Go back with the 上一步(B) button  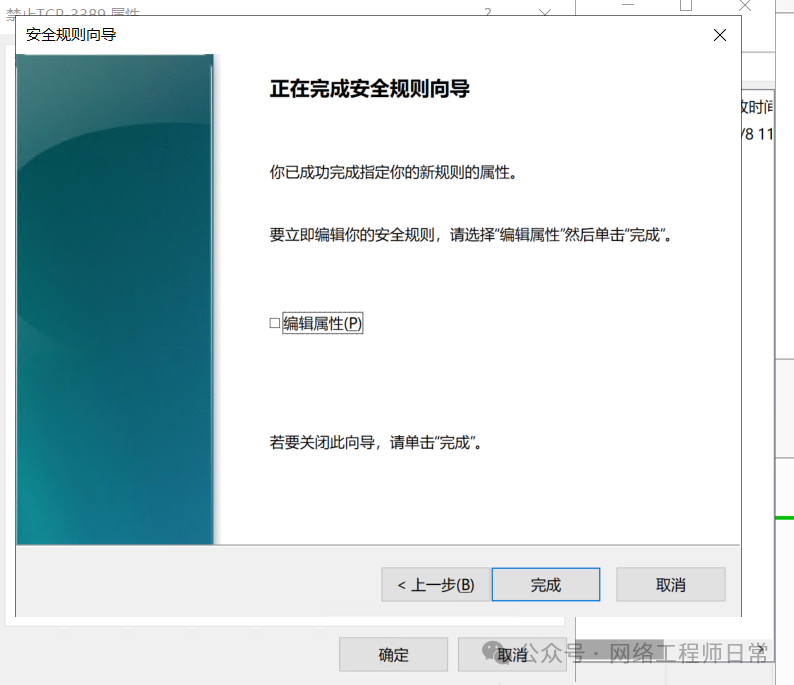[x=435, y=585]
